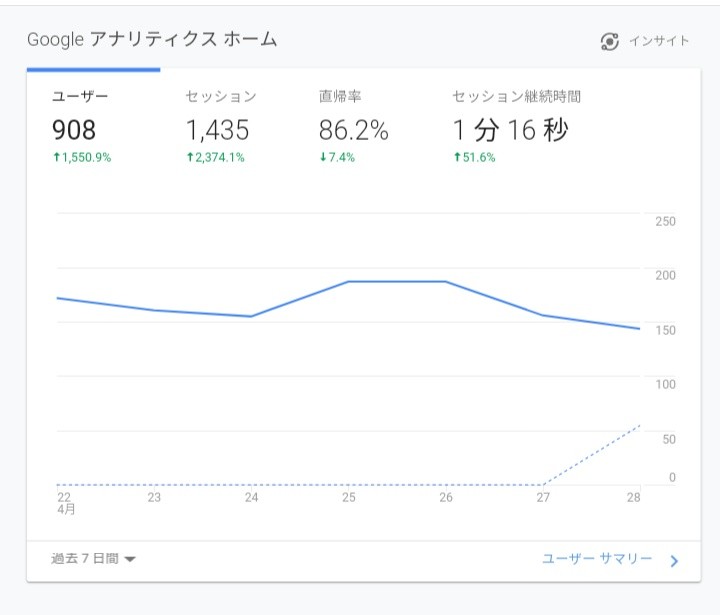Click the 1,435 sessions value
This screenshot has height=615, width=720.
(217, 130)
